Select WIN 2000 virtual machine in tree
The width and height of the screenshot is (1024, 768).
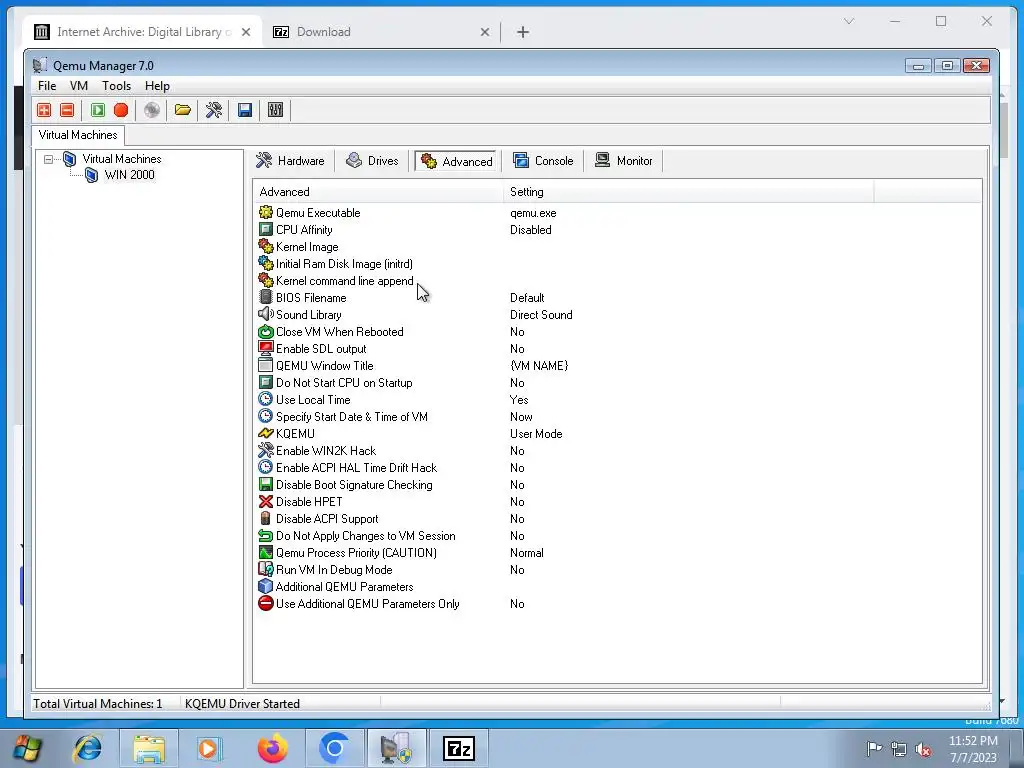pyautogui.click(x=129, y=175)
